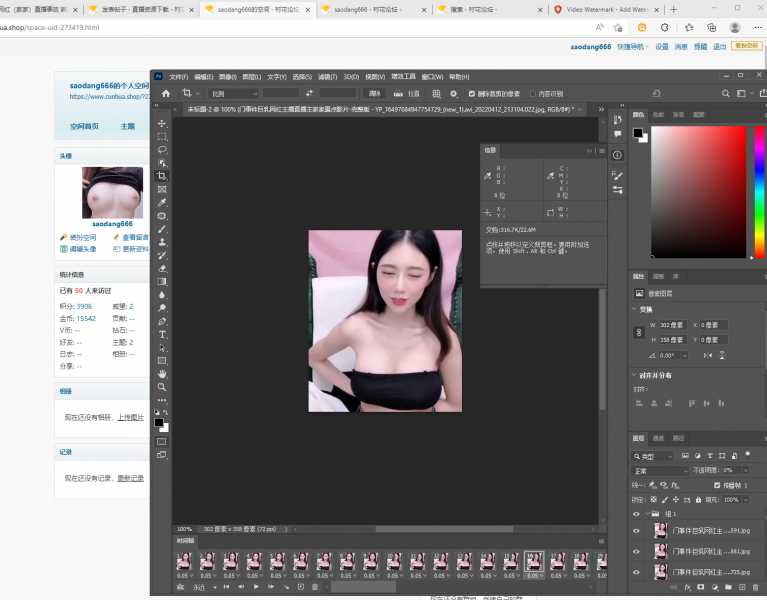Uncheck the 删除裁剪的像素 checkbox
The height and width of the screenshot is (600, 767).
click(x=472, y=93)
